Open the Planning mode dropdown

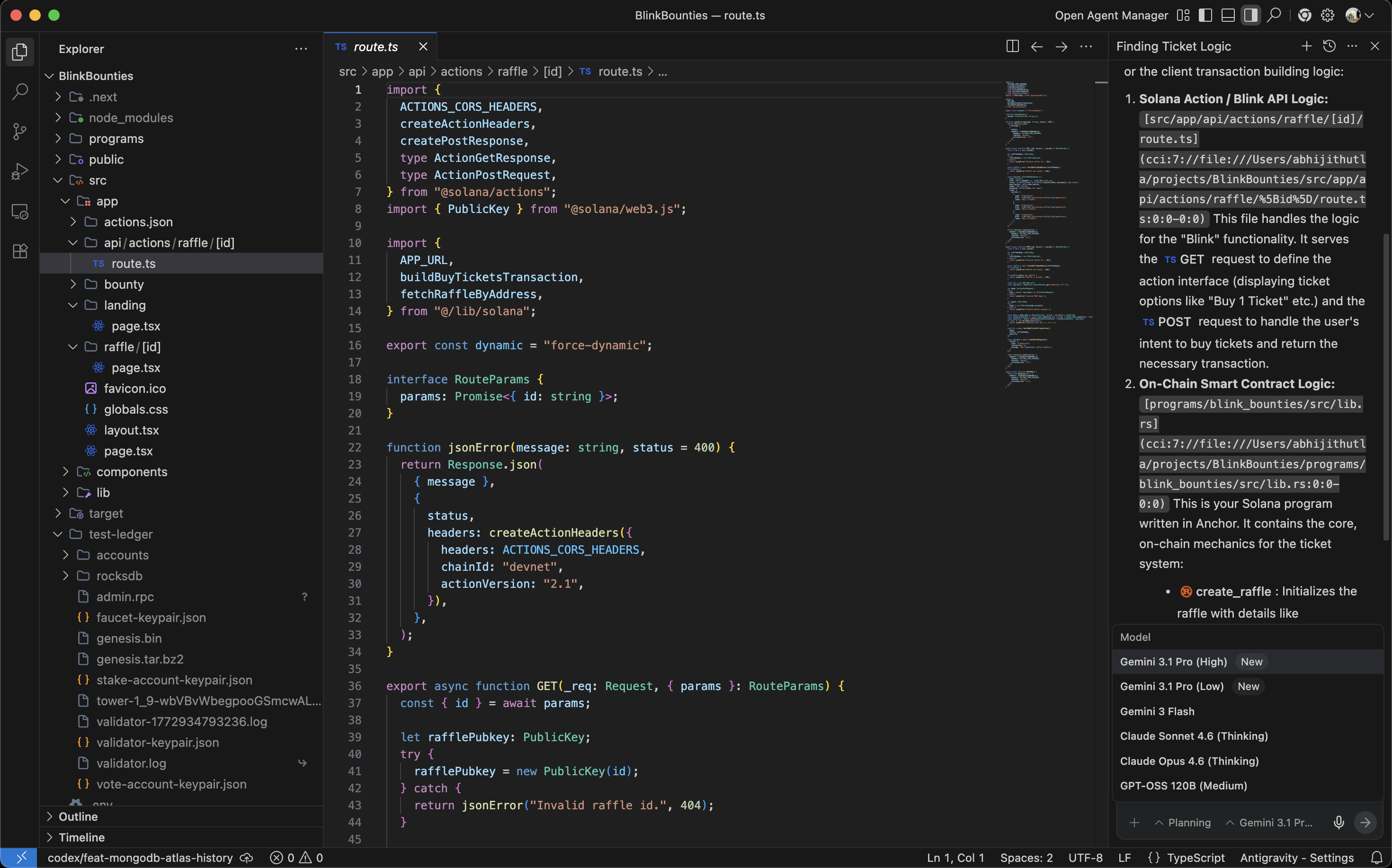click(x=1182, y=823)
